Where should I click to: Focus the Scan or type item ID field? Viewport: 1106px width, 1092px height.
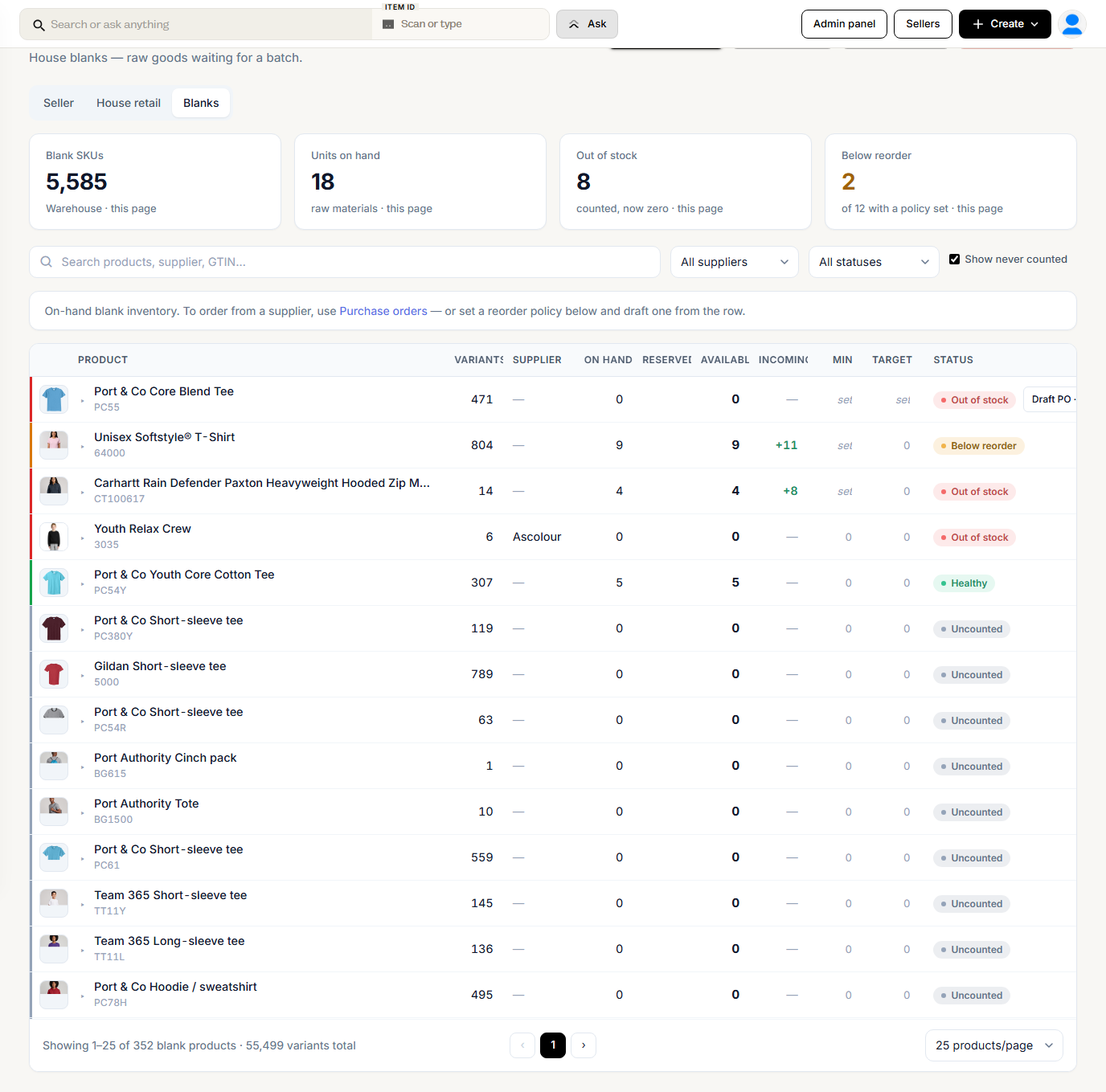click(461, 24)
